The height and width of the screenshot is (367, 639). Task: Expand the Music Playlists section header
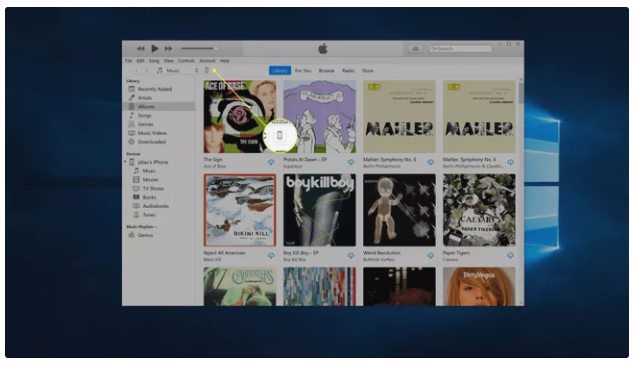click(141, 226)
